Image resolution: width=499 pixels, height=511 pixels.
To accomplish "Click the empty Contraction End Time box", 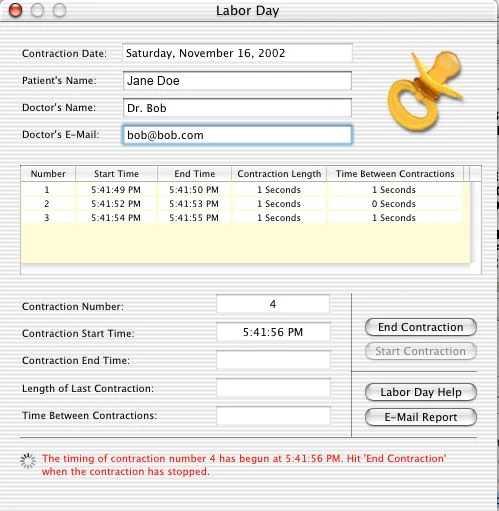I will coord(273,360).
